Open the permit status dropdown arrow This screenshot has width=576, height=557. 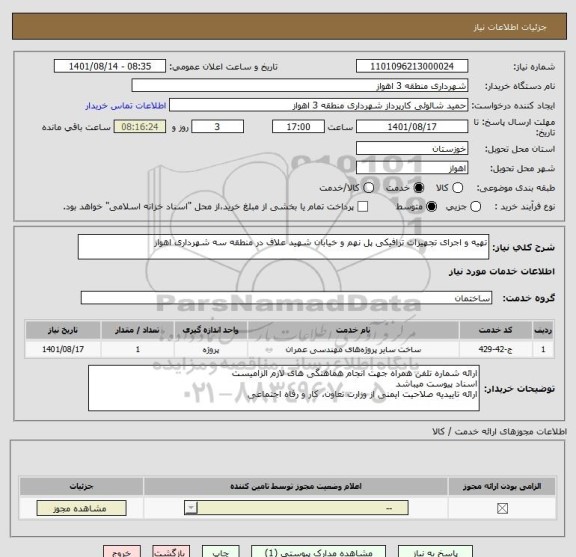point(191,508)
